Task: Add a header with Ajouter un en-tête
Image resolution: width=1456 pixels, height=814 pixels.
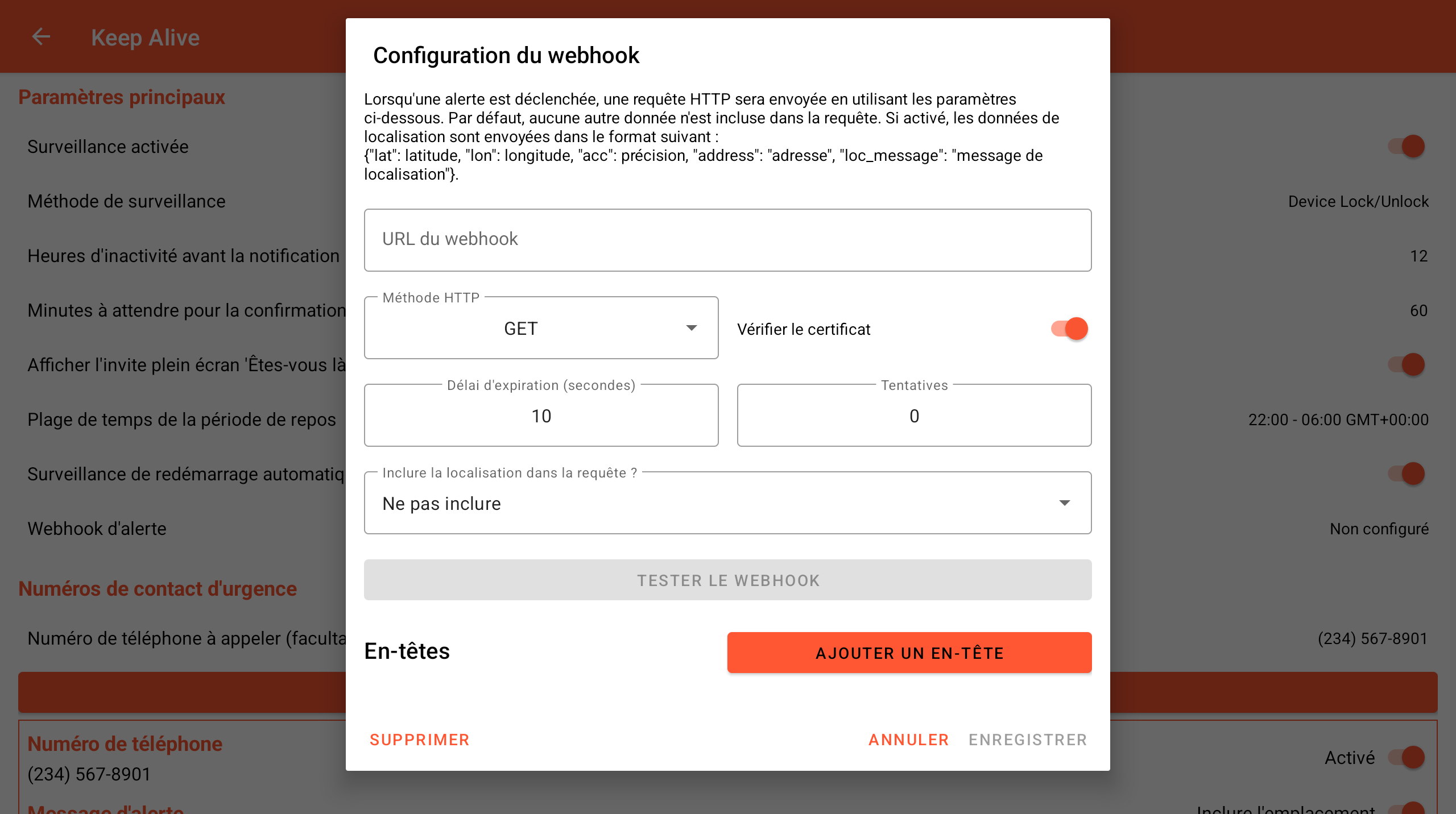Action: [909, 653]
